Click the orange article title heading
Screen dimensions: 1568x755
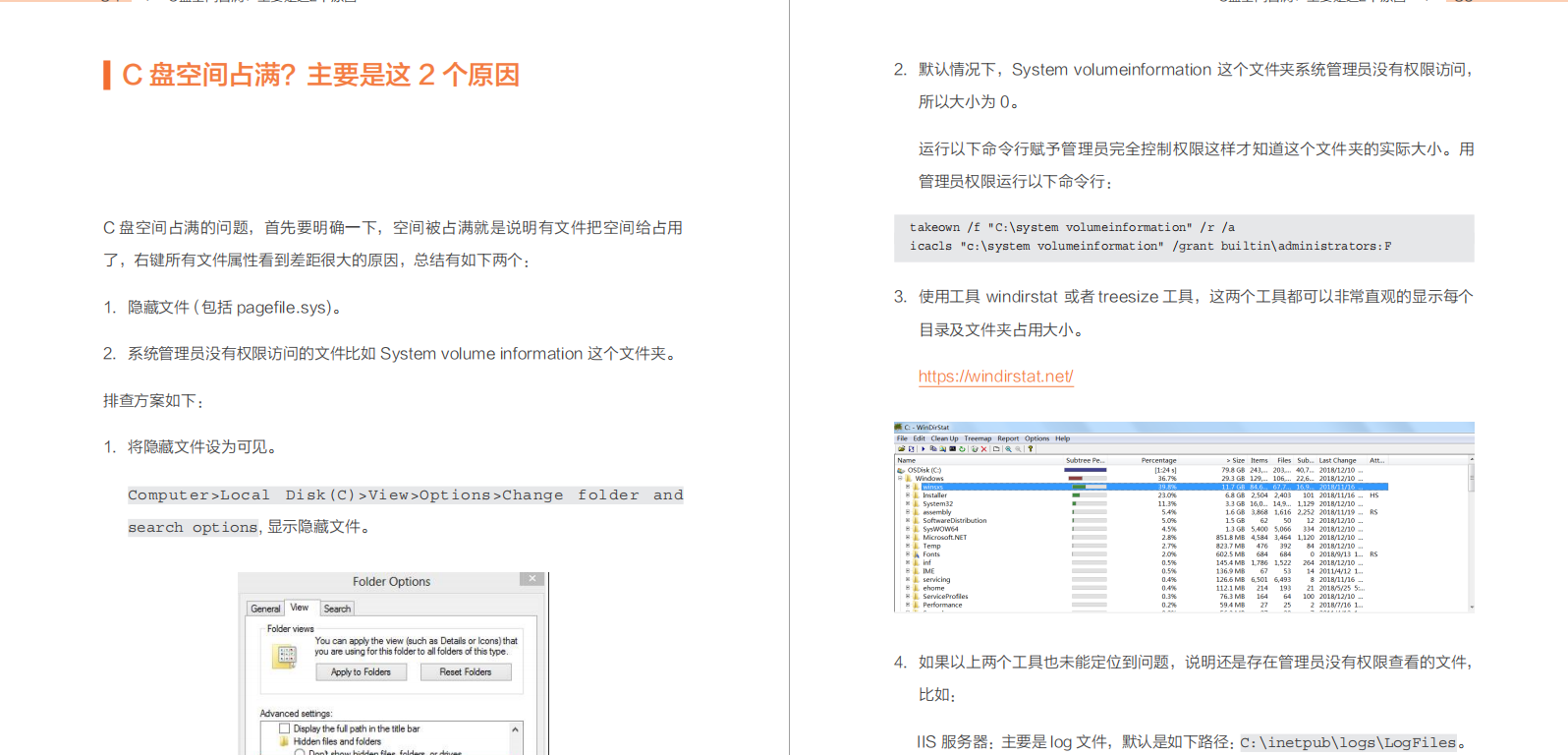point(320,75)
